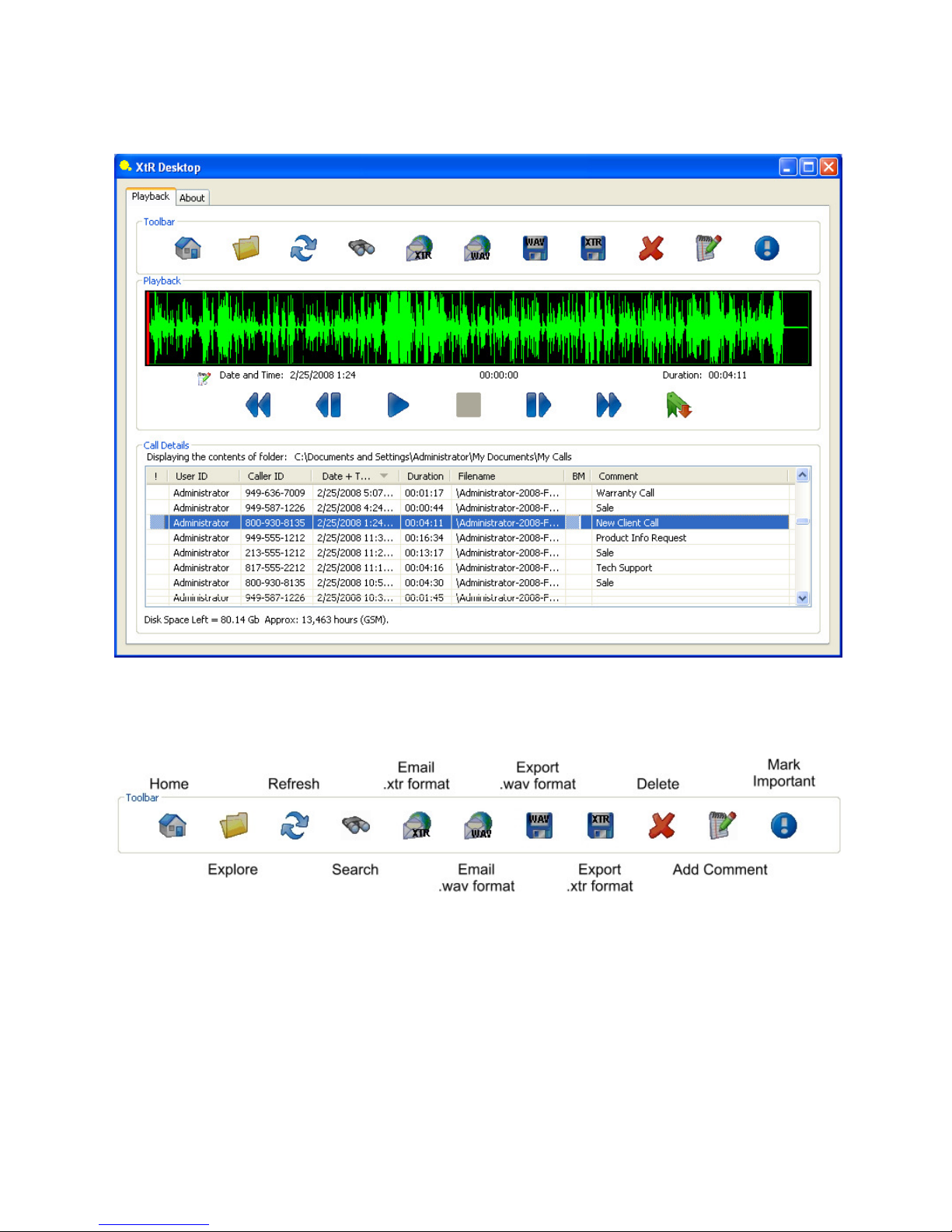Click Add Comment icon in lower labeled toolbar
The width and height of the screenshot is (952, 1232).
[x=723, y=825]
